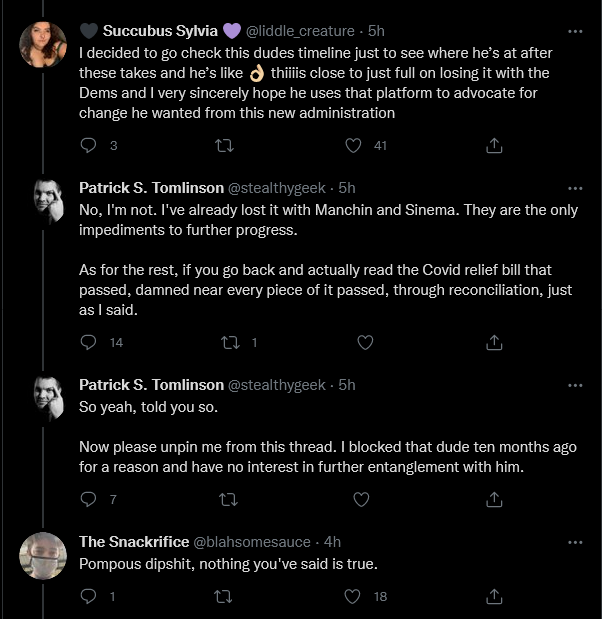Image resolution: width=602 pixels, height=619 pixels.
Task: Open @liddle_creature profile handle
Action: coord(300,31)
